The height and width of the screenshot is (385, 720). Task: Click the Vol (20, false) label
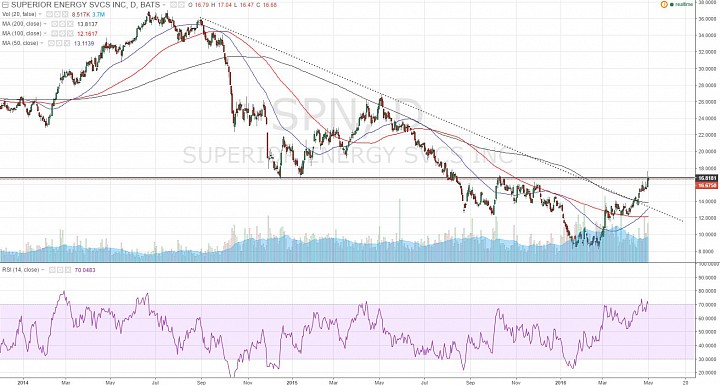pyautogui.click(x=19, y=14)
